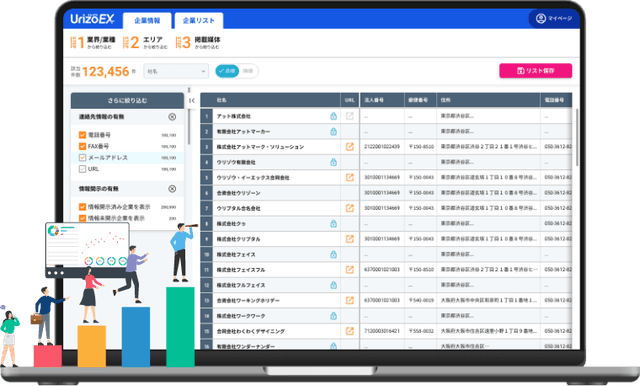Open URL link icon in row 3

pos(350,147)
